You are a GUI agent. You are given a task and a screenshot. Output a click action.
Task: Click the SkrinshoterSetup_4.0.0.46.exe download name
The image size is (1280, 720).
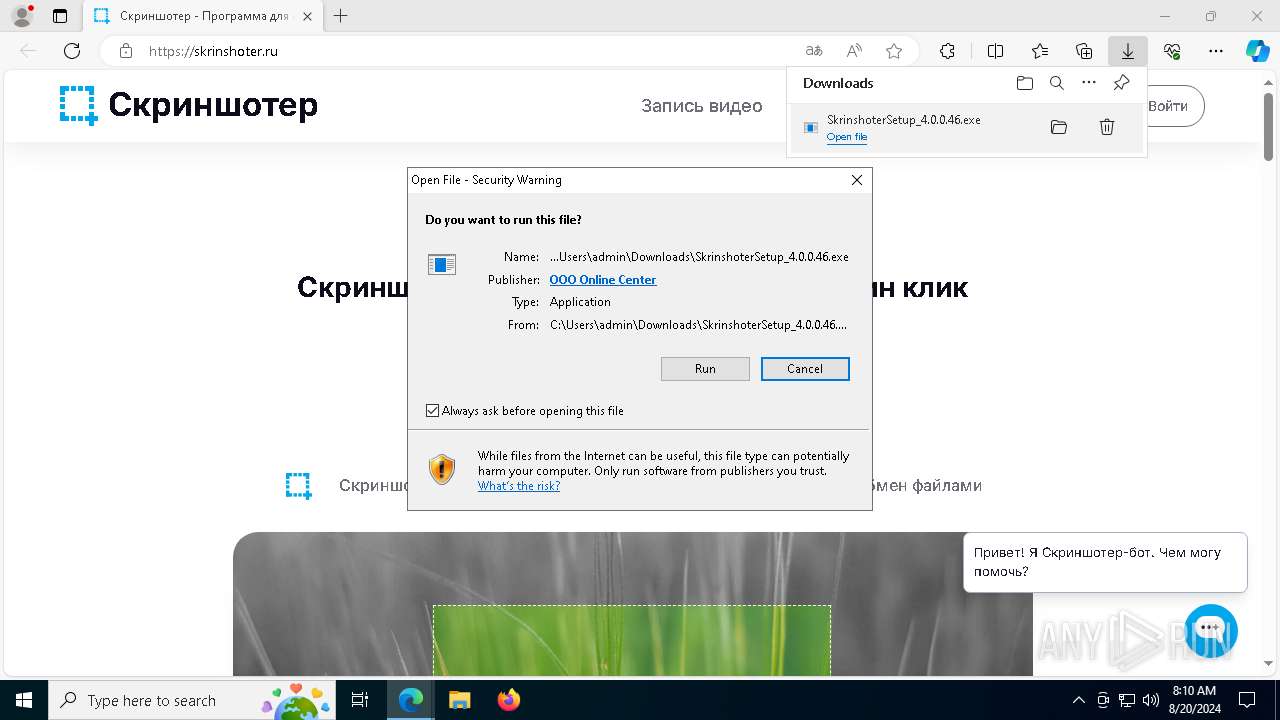[904, 120]
